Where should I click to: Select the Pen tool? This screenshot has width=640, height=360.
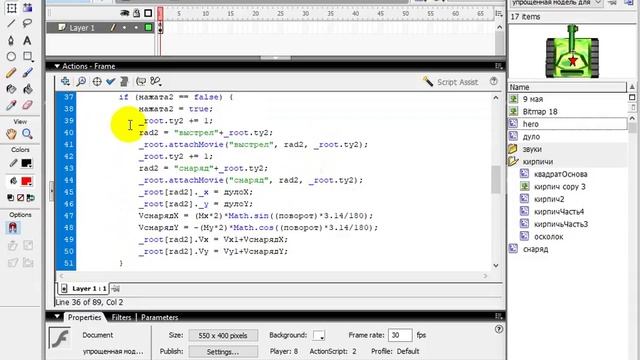pyautogui.click(x=11, y=40)
